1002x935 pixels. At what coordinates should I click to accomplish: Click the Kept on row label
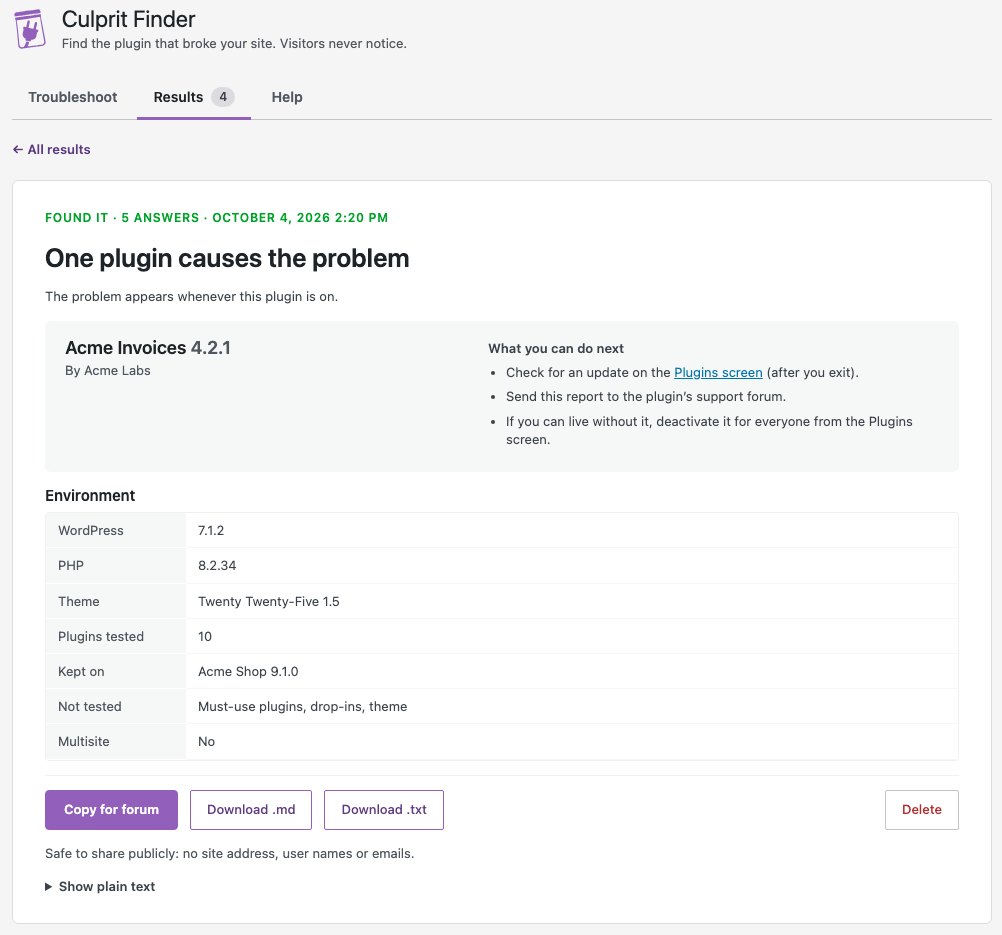(x=81, y=672)
